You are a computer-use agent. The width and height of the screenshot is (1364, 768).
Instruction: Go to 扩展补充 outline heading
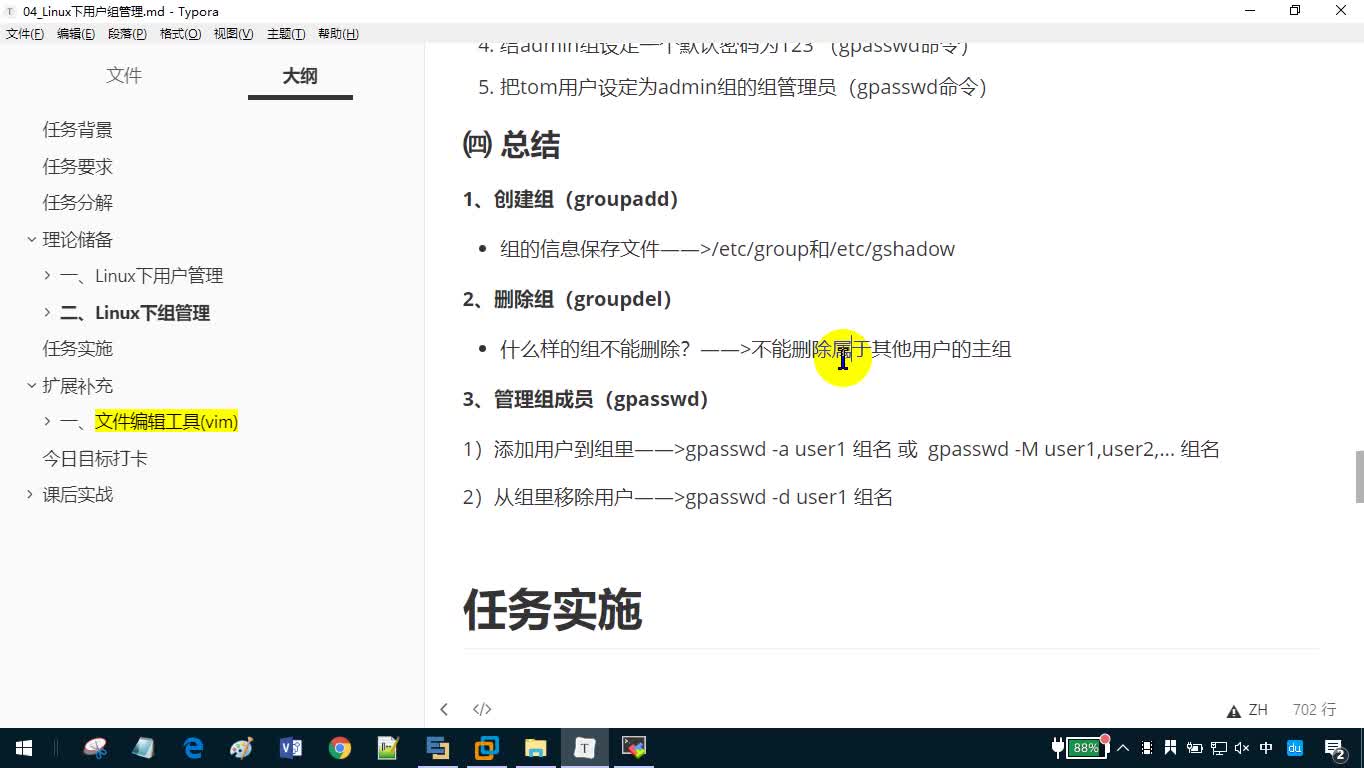[77, 386]
